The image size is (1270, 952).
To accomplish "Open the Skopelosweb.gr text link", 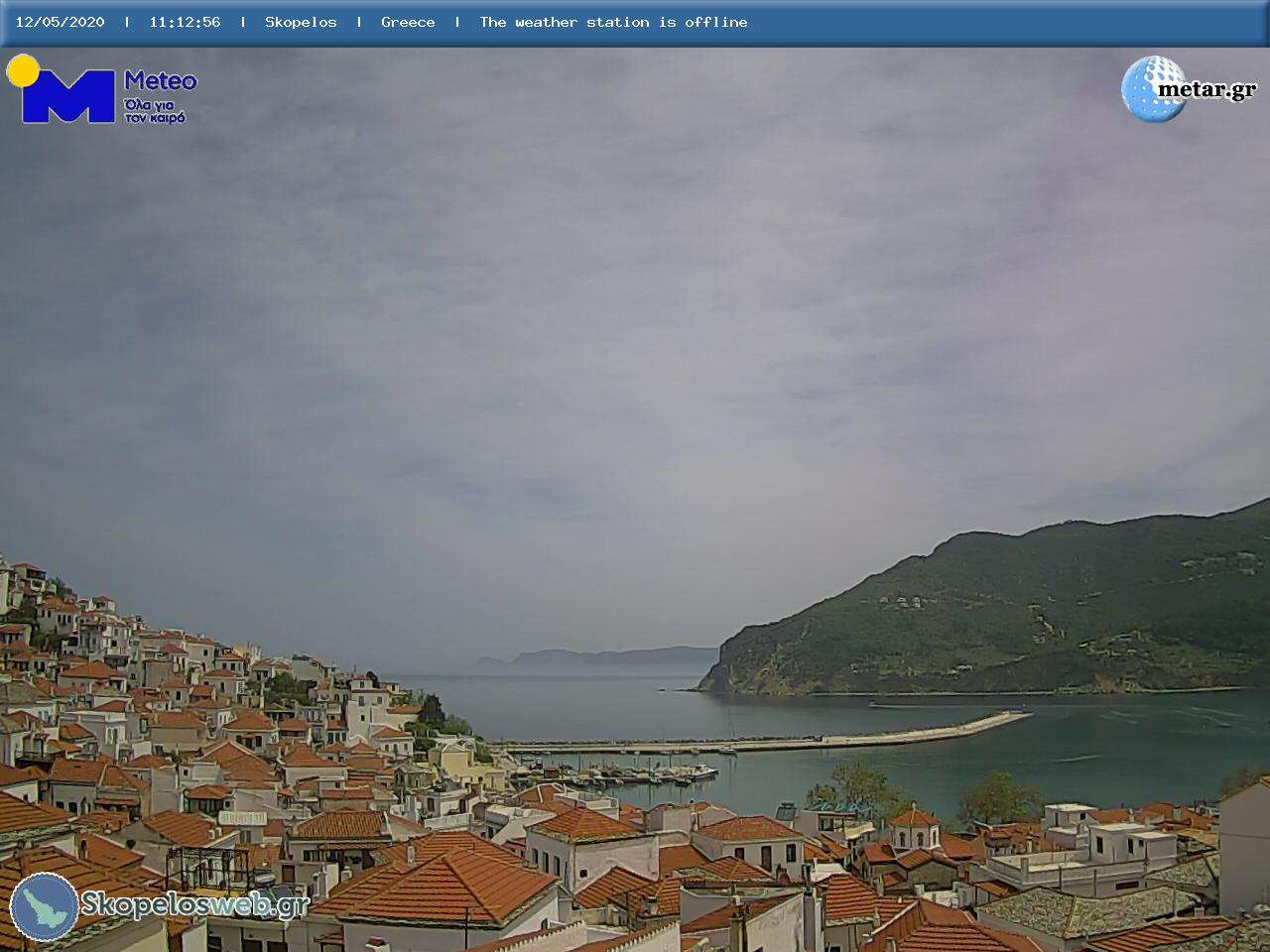I will [194, 904].
